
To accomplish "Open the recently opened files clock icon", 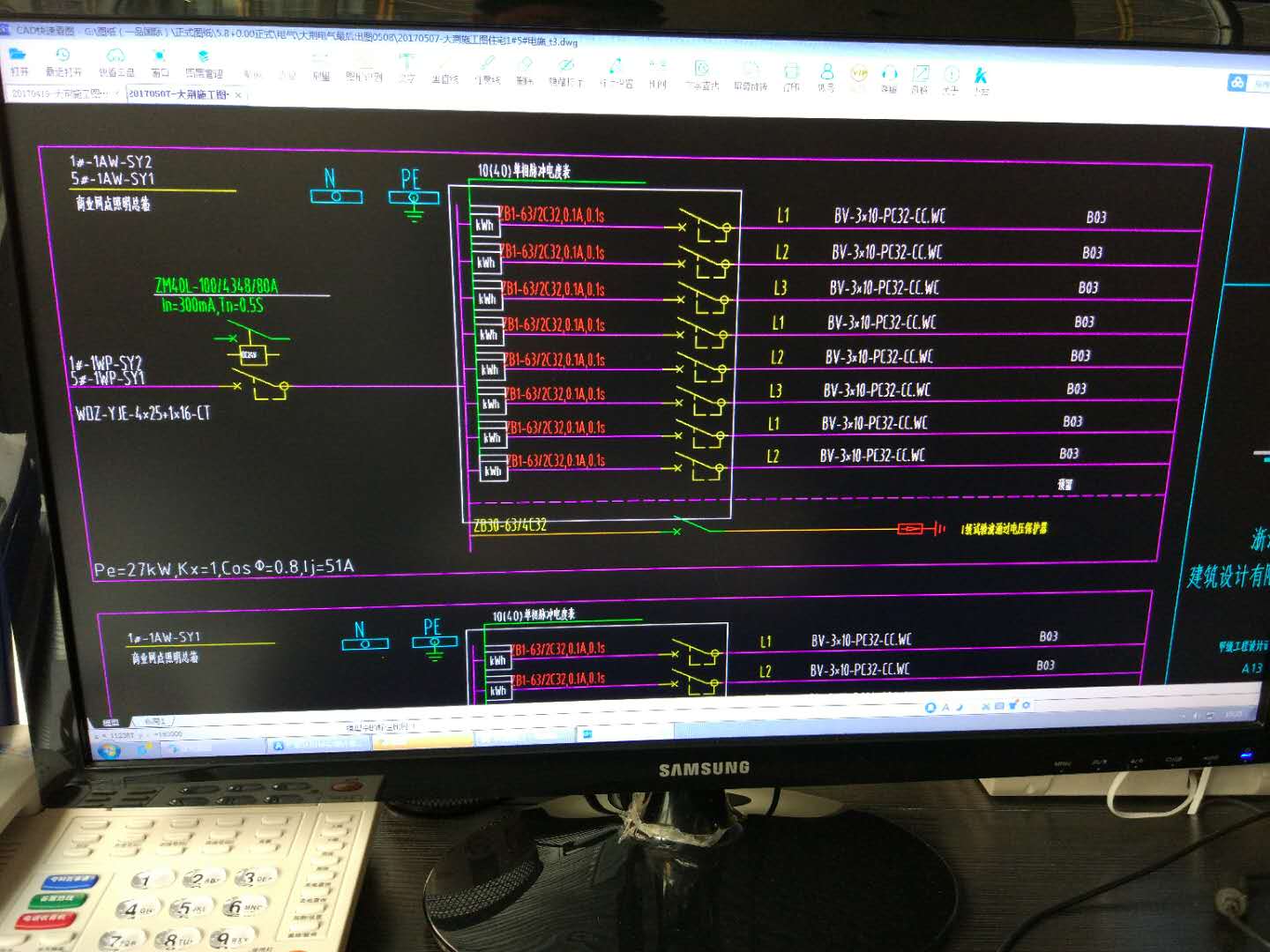I will [63, 56].
